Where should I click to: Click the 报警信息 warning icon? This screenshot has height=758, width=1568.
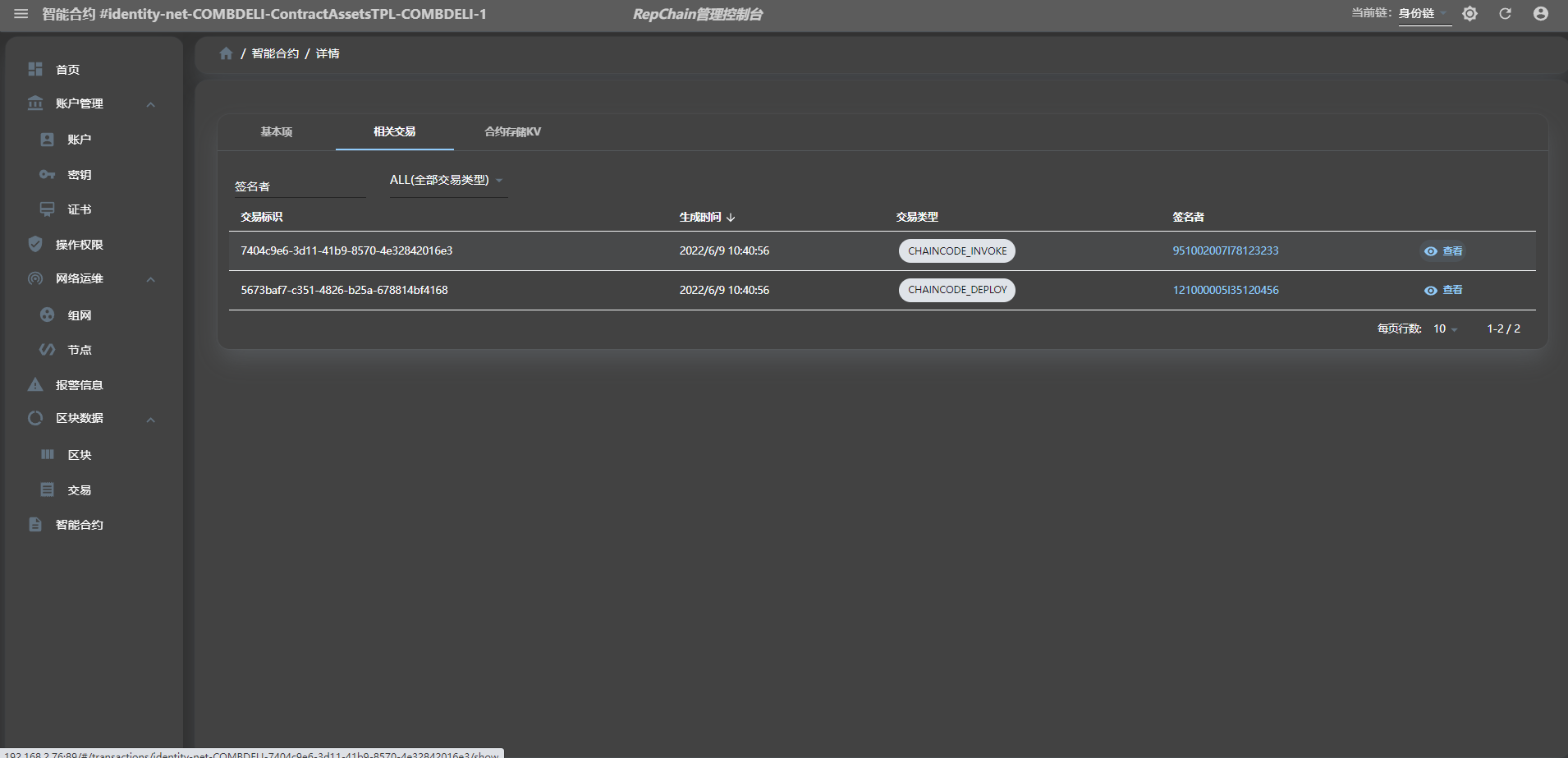[35, 384]
